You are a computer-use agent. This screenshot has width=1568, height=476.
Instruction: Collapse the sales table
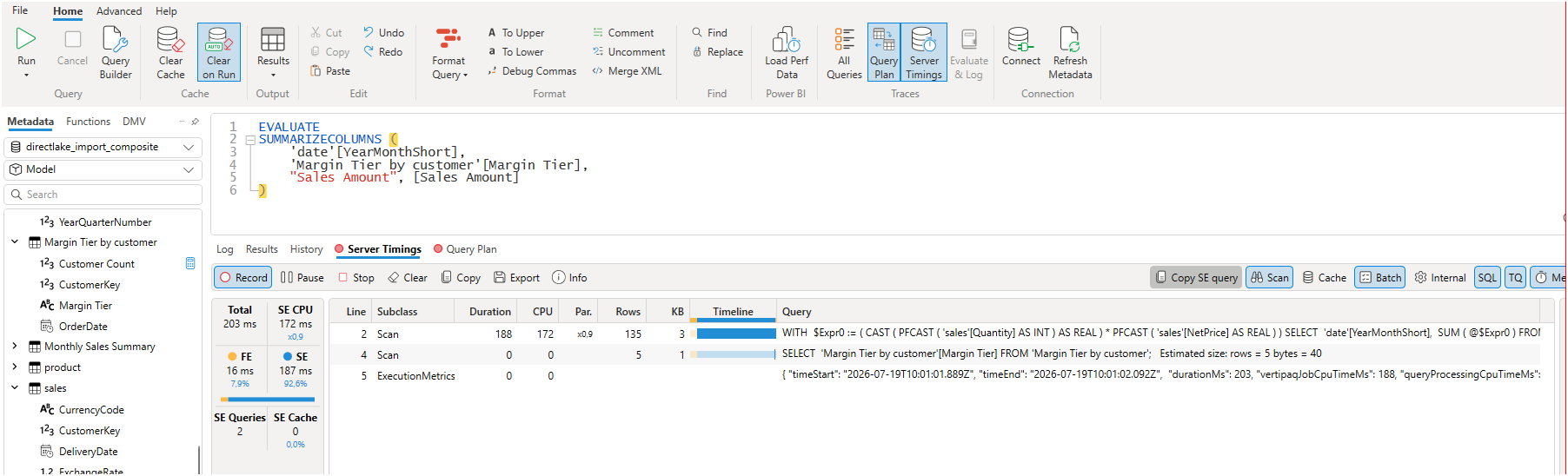click(x=15, y=388)
